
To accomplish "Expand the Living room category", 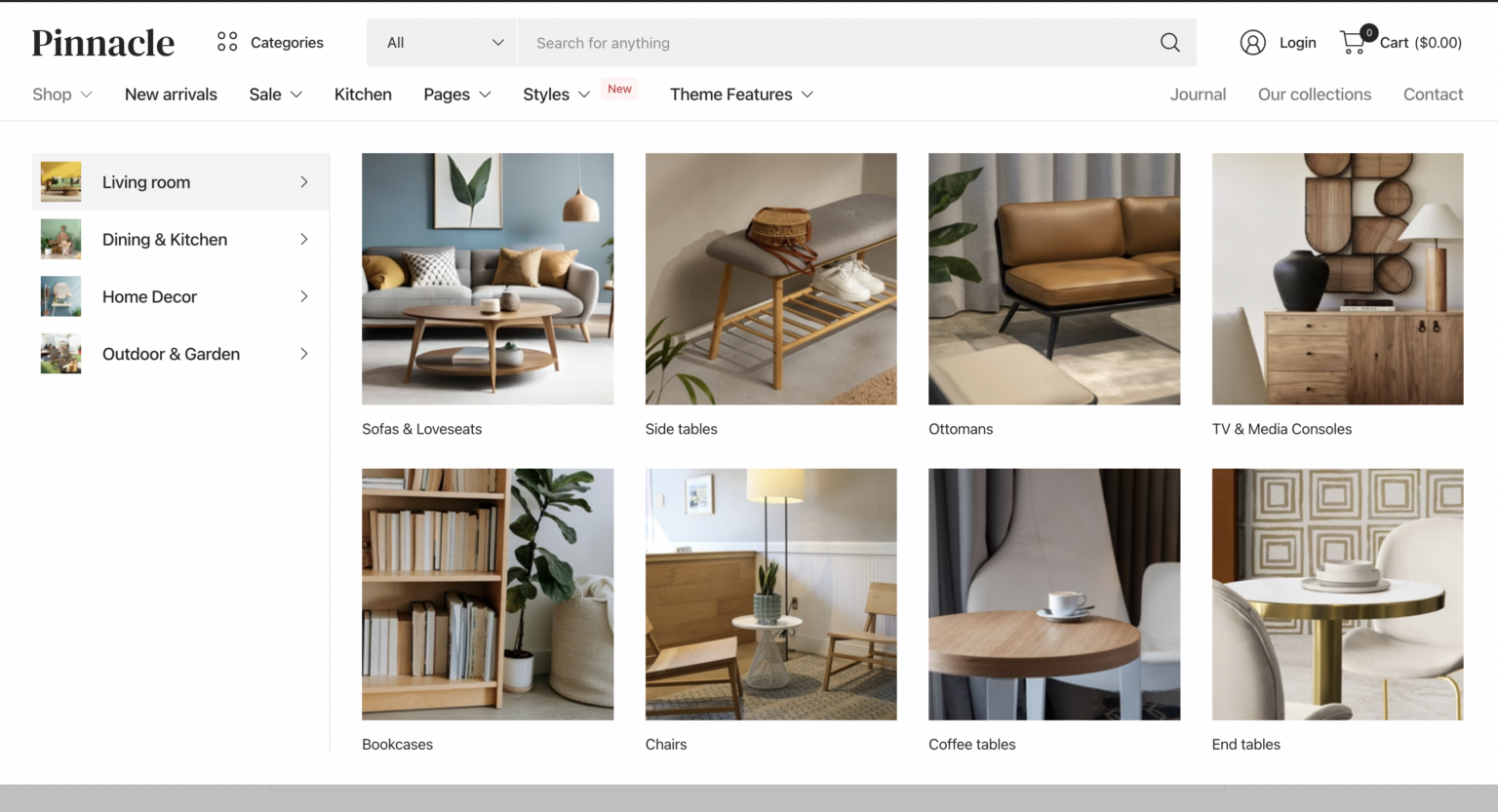I will pyautogui.click(x=180, y=181).
